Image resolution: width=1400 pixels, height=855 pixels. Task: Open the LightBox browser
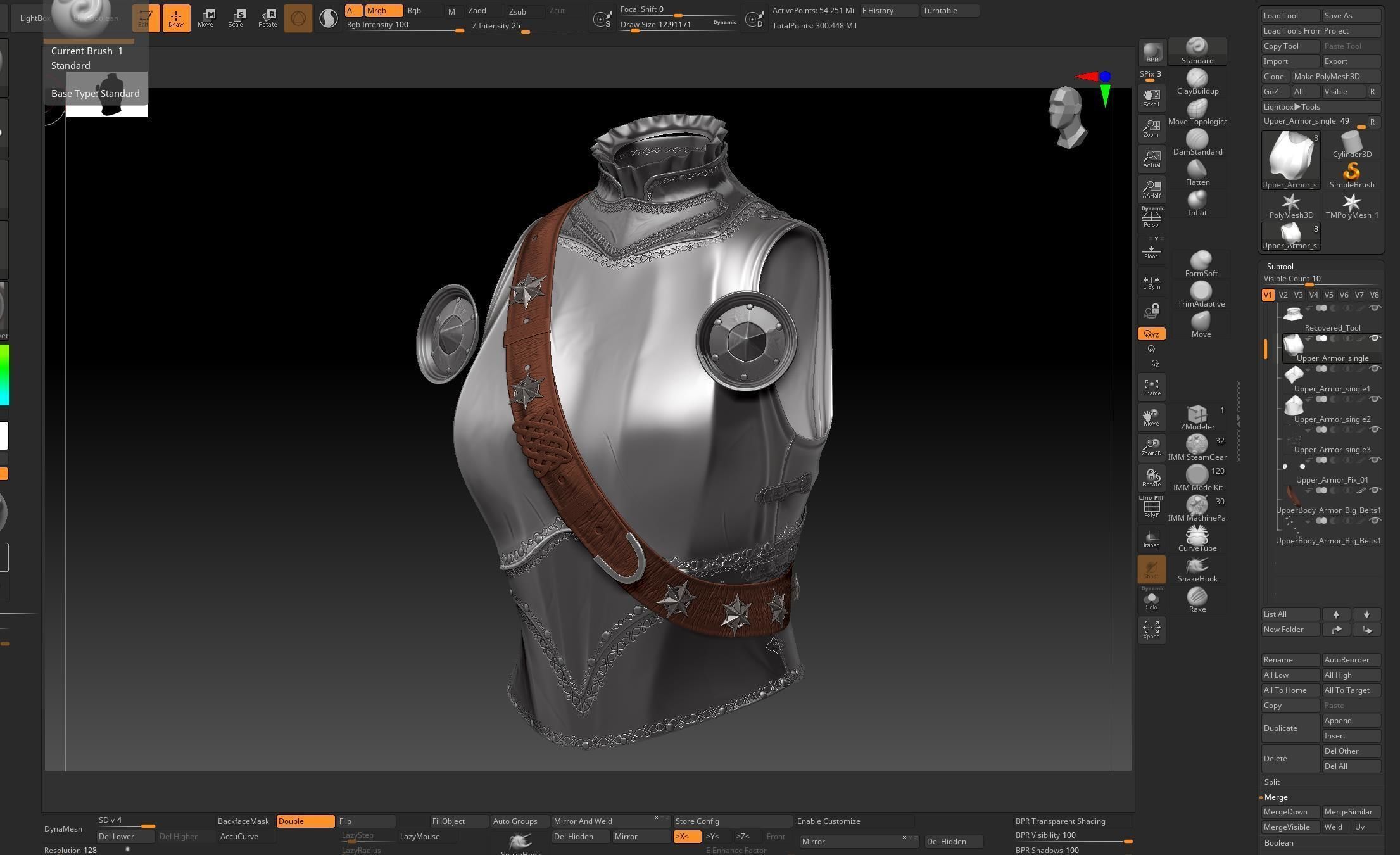click(x=35, y=18)
